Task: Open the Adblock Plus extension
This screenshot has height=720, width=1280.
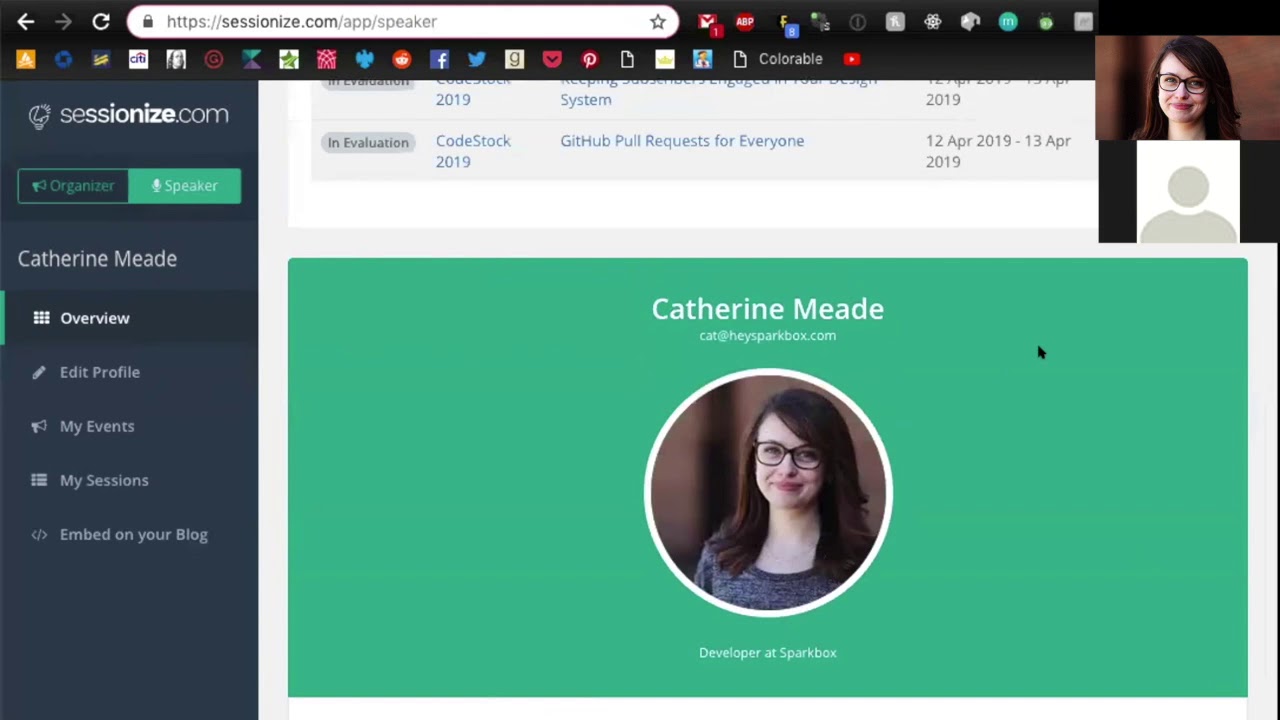Action: [x=745, y=22]
